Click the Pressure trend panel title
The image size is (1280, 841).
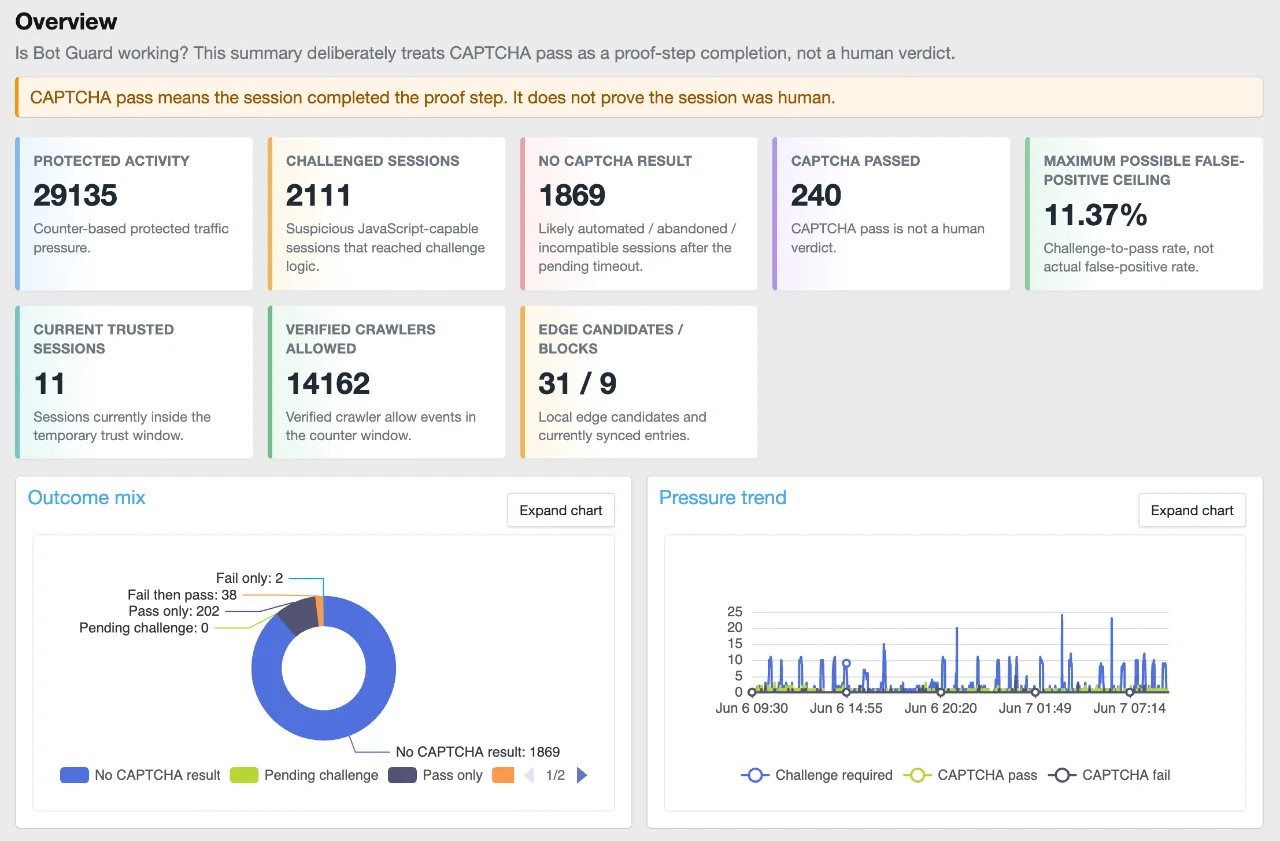[723, 497]
